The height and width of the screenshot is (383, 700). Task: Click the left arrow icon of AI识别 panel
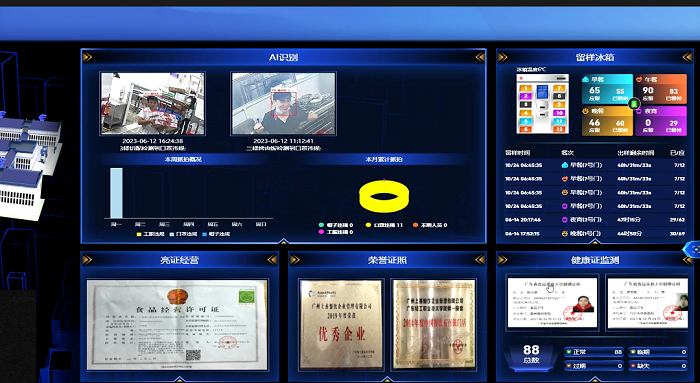pos(88,57)
